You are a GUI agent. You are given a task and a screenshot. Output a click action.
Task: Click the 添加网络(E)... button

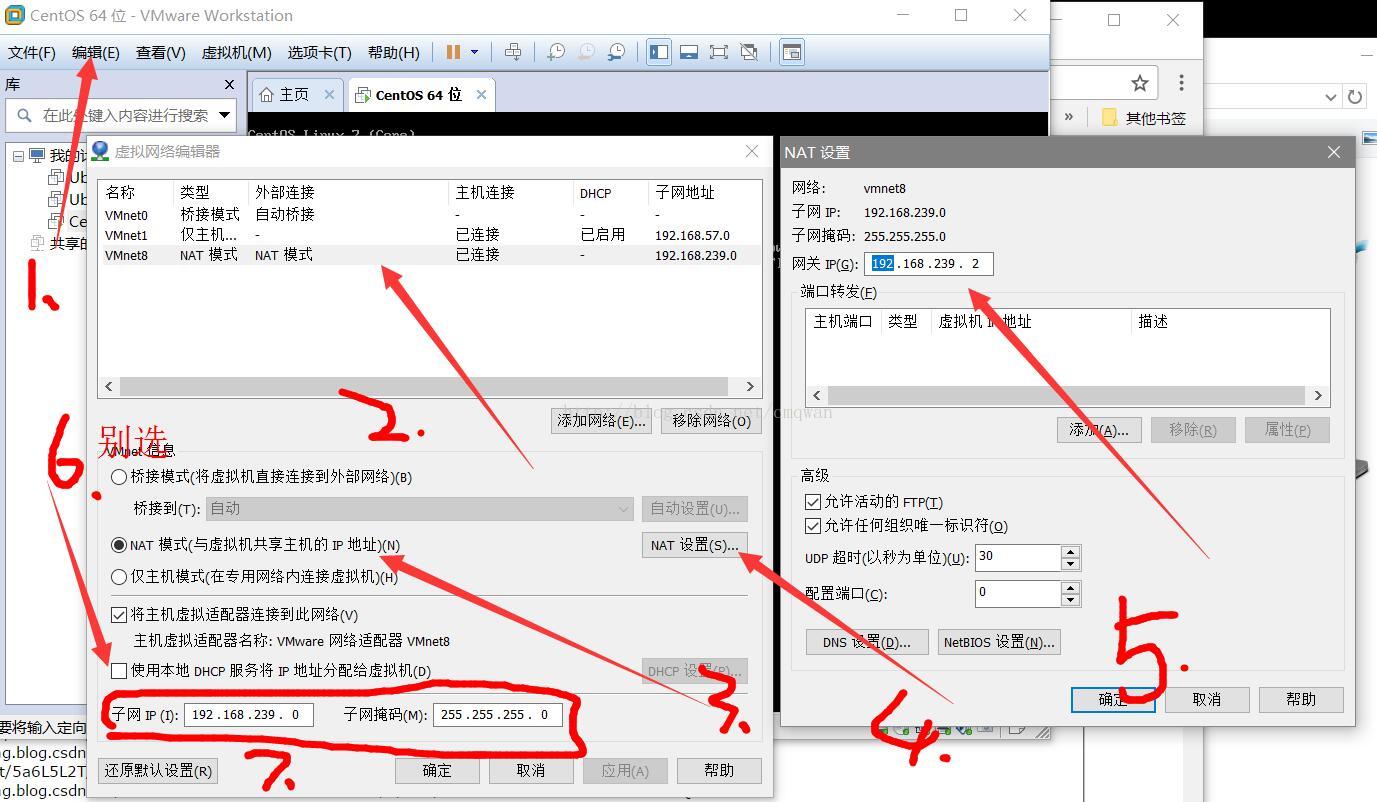click(601, 421)
